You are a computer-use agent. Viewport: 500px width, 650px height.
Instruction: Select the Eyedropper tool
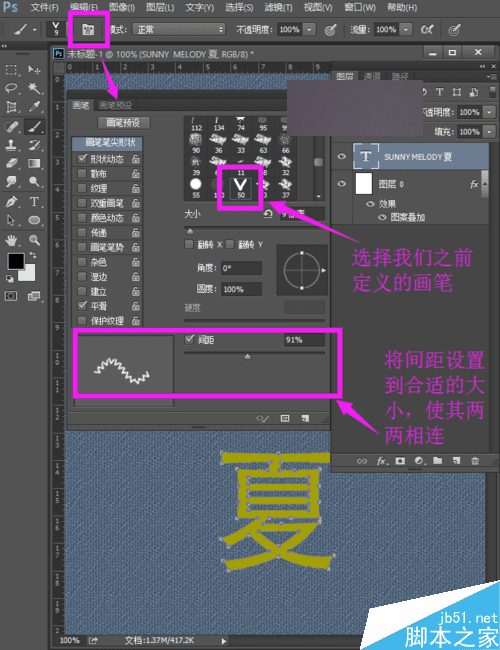(x=34, y=107)
